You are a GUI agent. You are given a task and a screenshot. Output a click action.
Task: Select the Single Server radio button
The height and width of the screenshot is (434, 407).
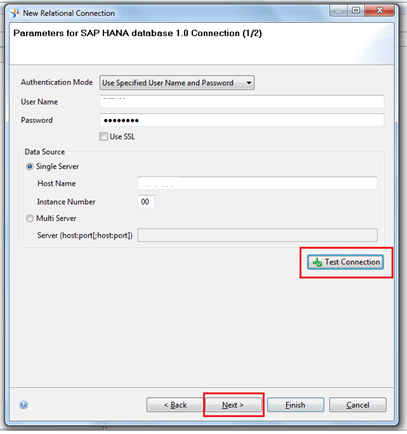tap(30, 166)
